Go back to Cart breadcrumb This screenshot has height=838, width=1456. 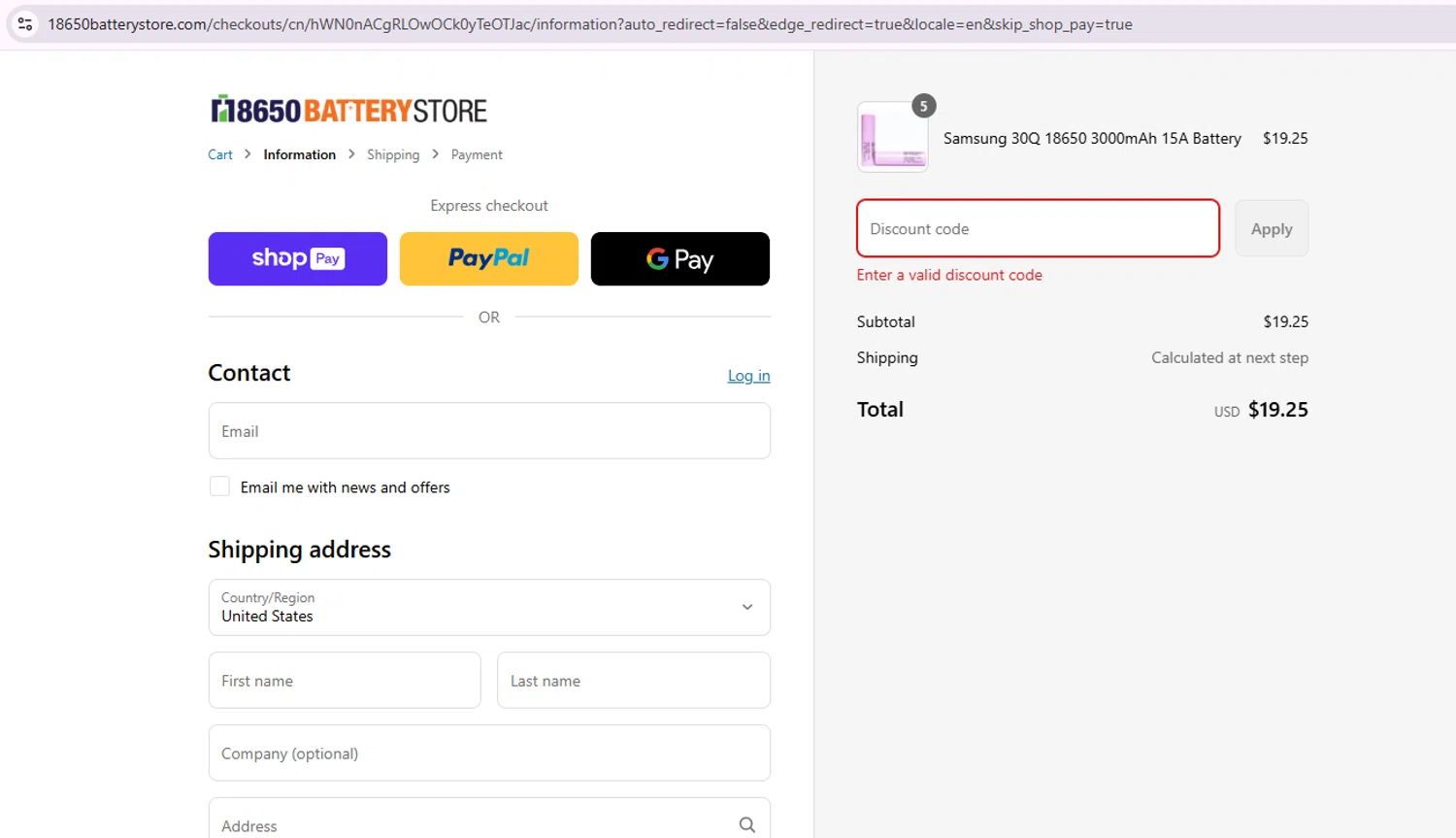[x=220, y=154]
